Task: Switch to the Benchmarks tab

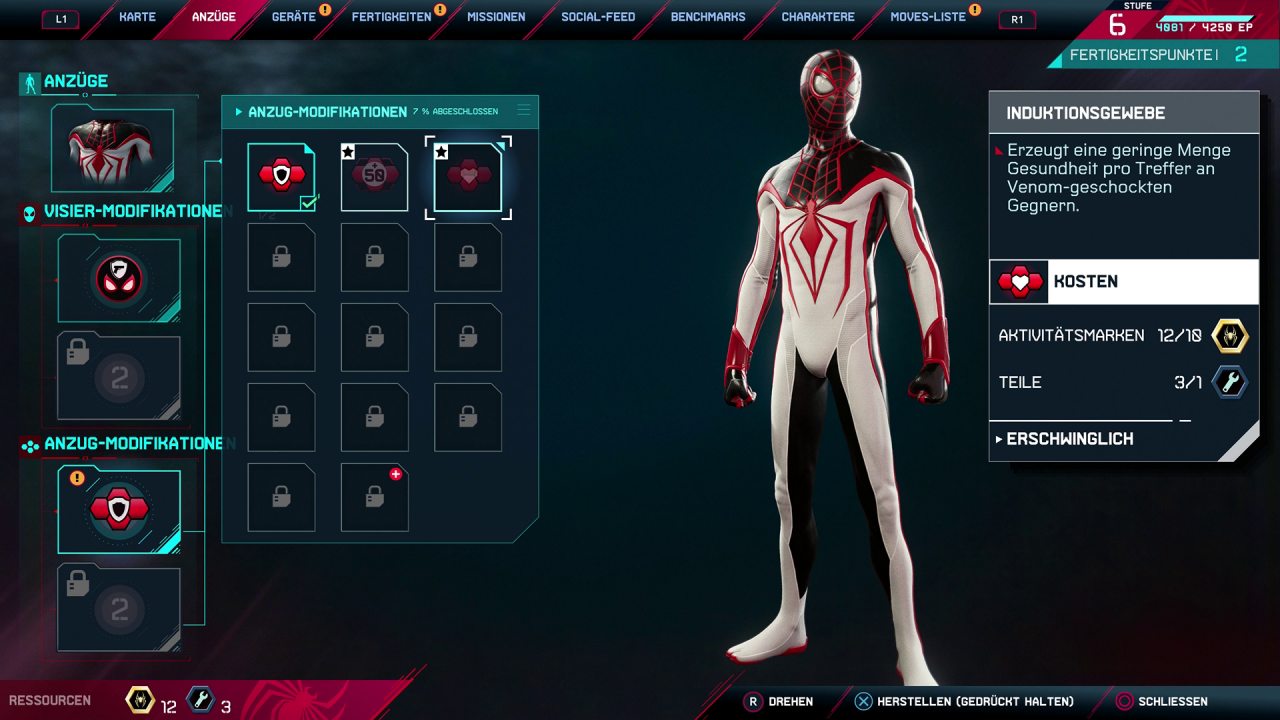Action: point(708,17)
